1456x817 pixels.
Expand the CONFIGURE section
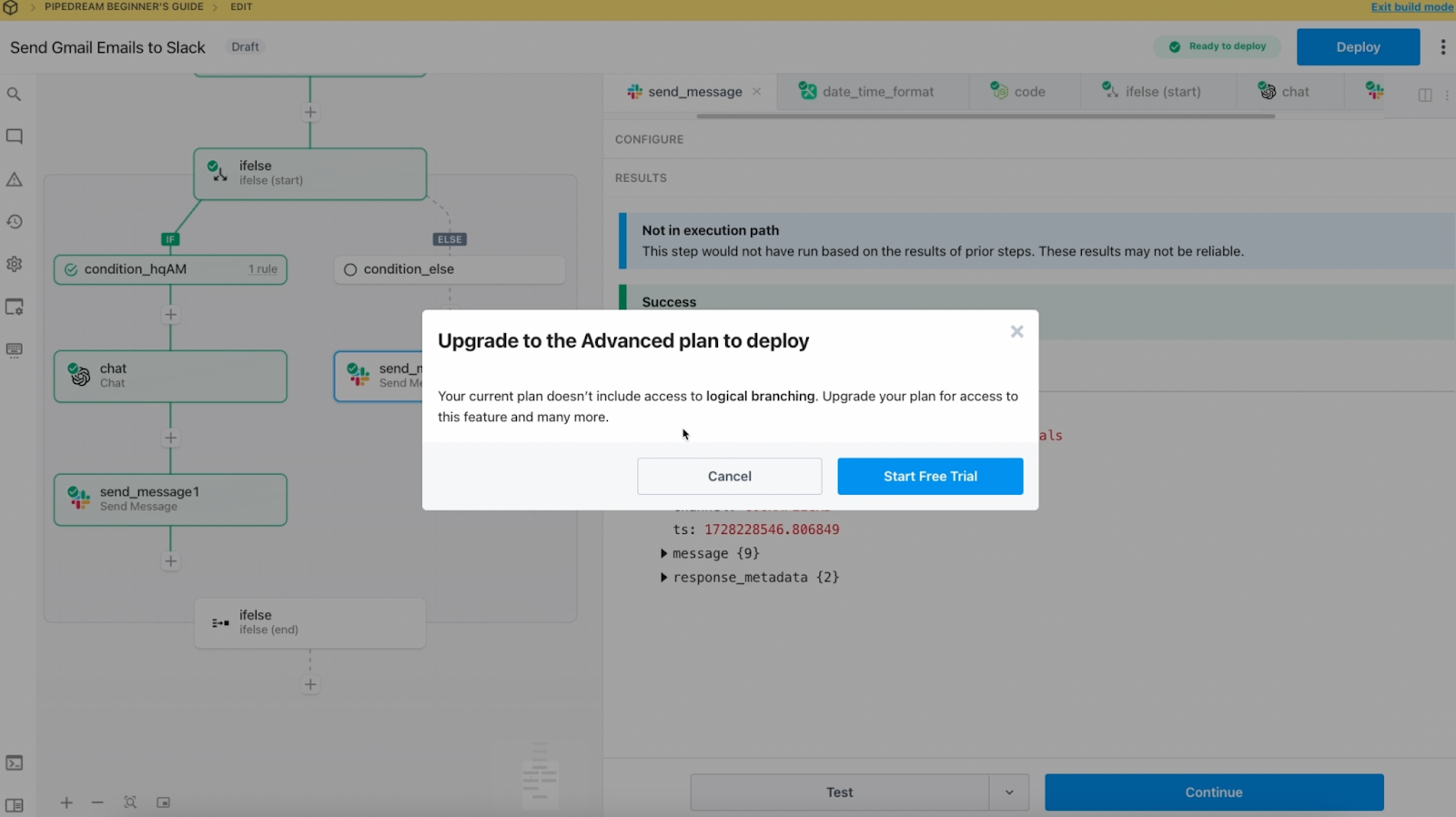click(649, 139)
